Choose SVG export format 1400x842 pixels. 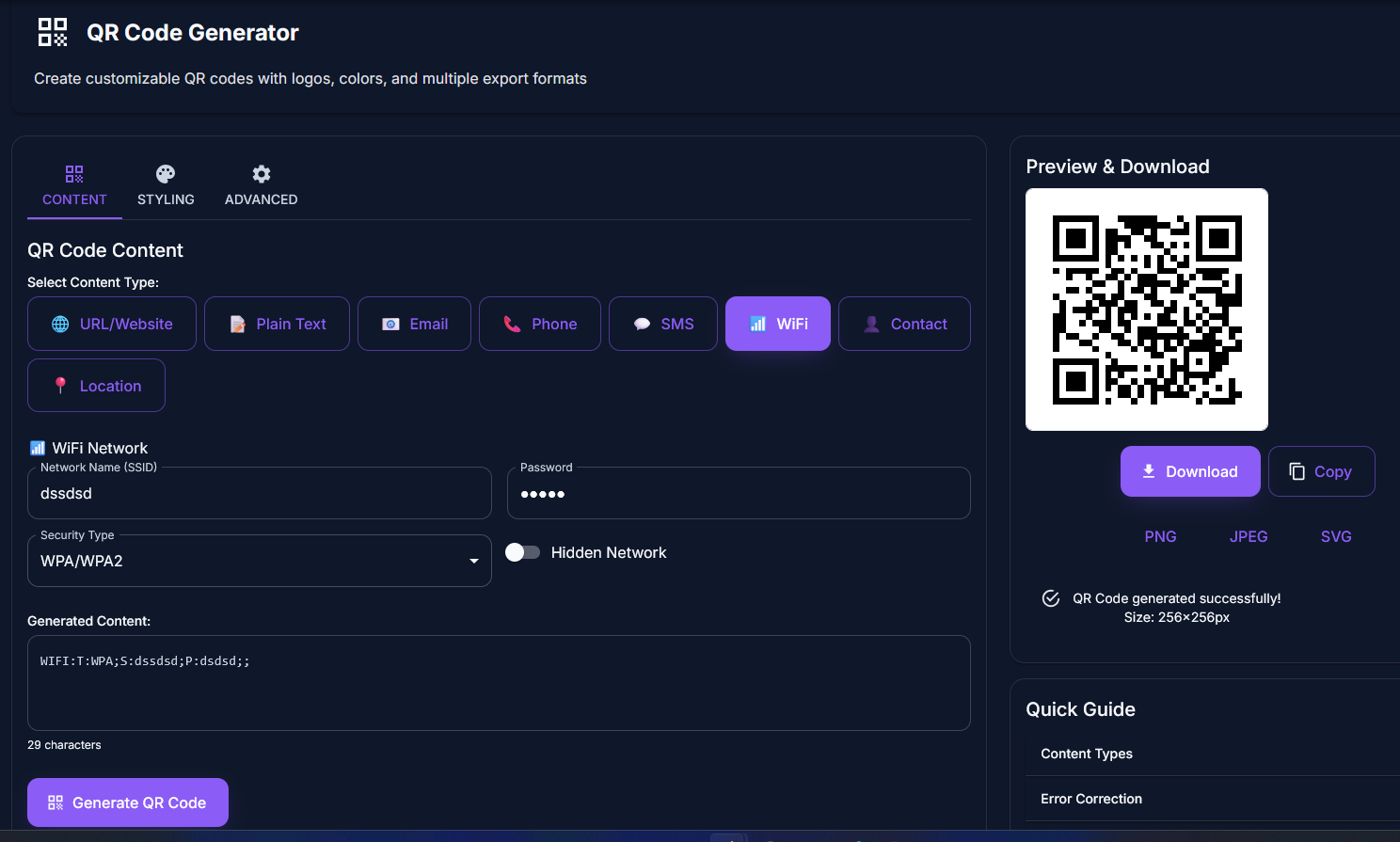(x=1336, y=536)
